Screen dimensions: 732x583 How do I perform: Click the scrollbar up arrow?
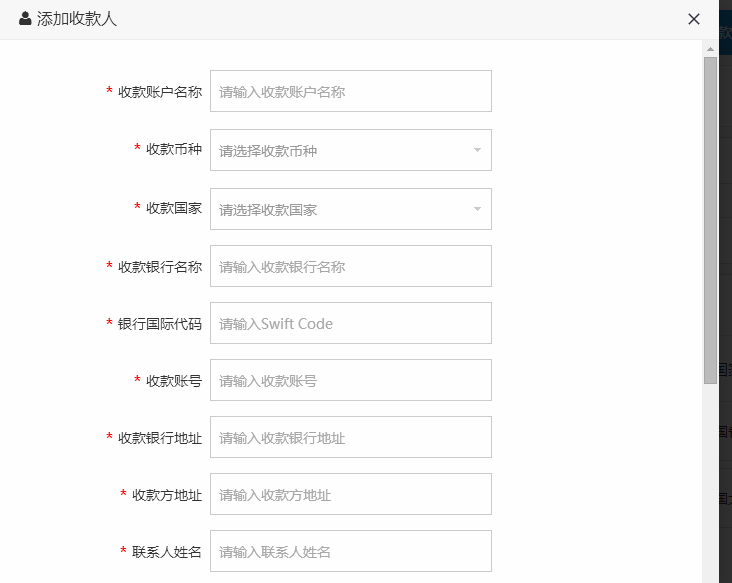pos(710,48)
